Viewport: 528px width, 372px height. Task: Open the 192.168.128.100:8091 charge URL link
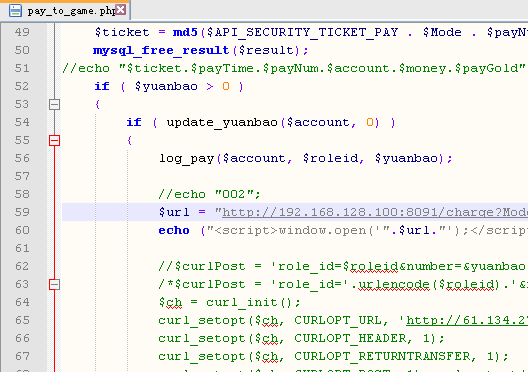pyautogui.click(x=375, y=212)
